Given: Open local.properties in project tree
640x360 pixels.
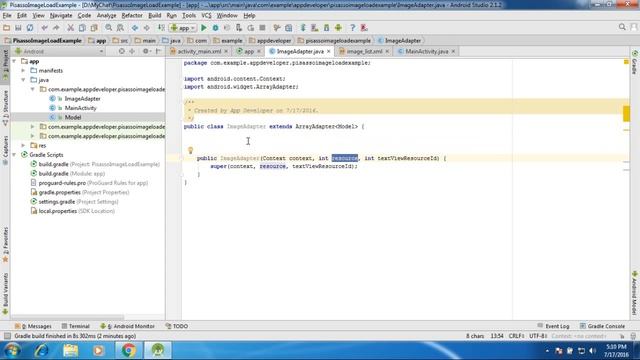Looking at the screenshot, I should 58,211.
